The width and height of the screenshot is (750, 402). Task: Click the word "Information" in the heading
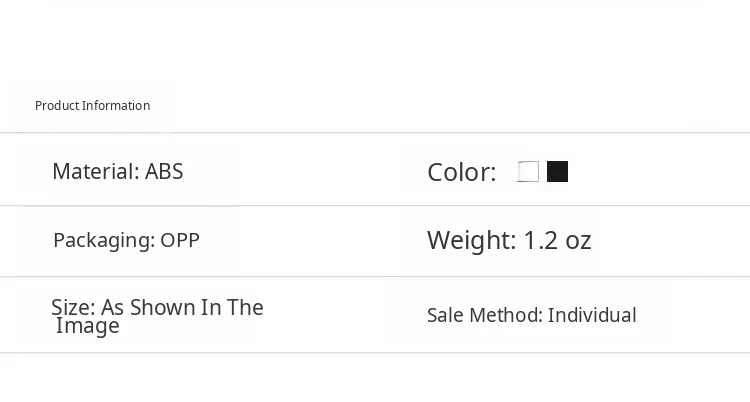[x=116, y=106]
